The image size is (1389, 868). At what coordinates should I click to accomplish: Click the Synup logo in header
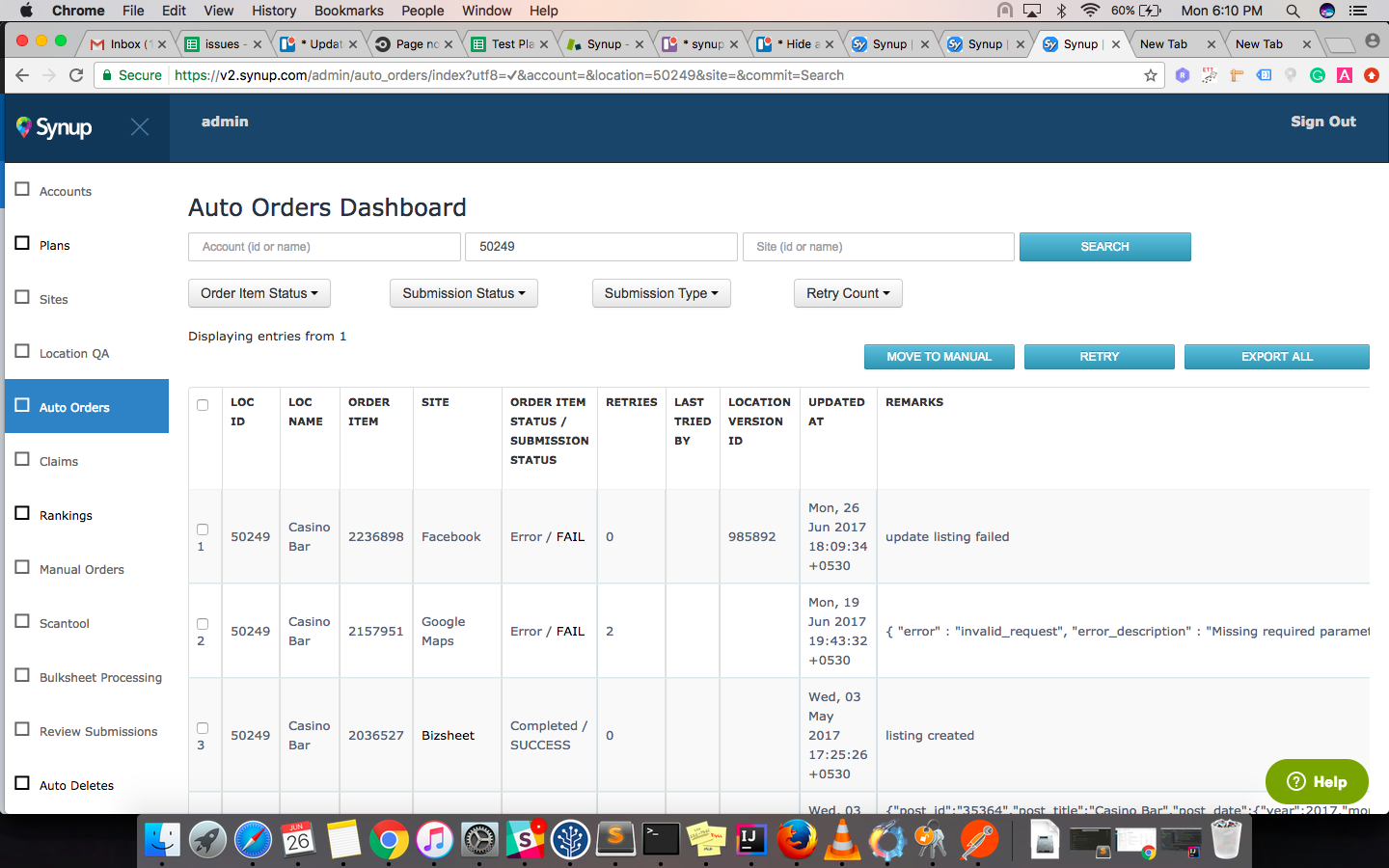(54, 127)
